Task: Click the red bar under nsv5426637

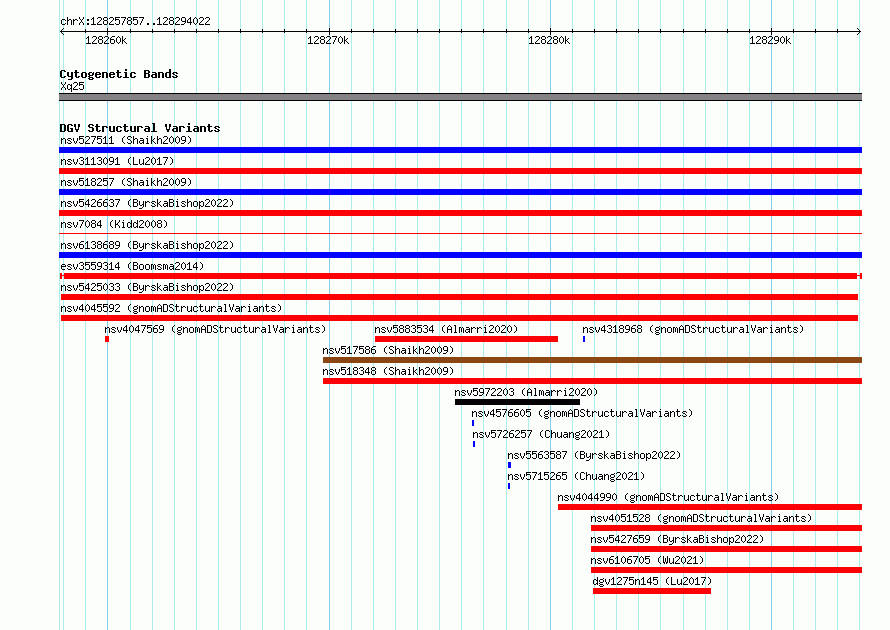Action: point(460,213)
